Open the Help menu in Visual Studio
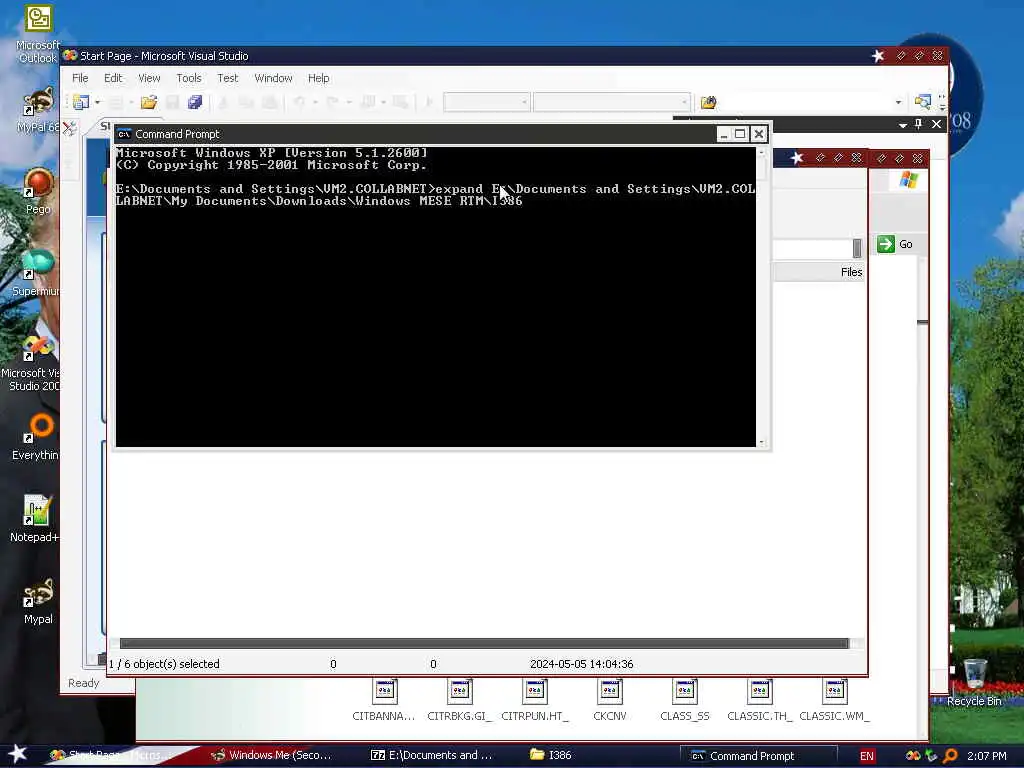Screen dimensions: 1024x768 [x=318, y=78]
